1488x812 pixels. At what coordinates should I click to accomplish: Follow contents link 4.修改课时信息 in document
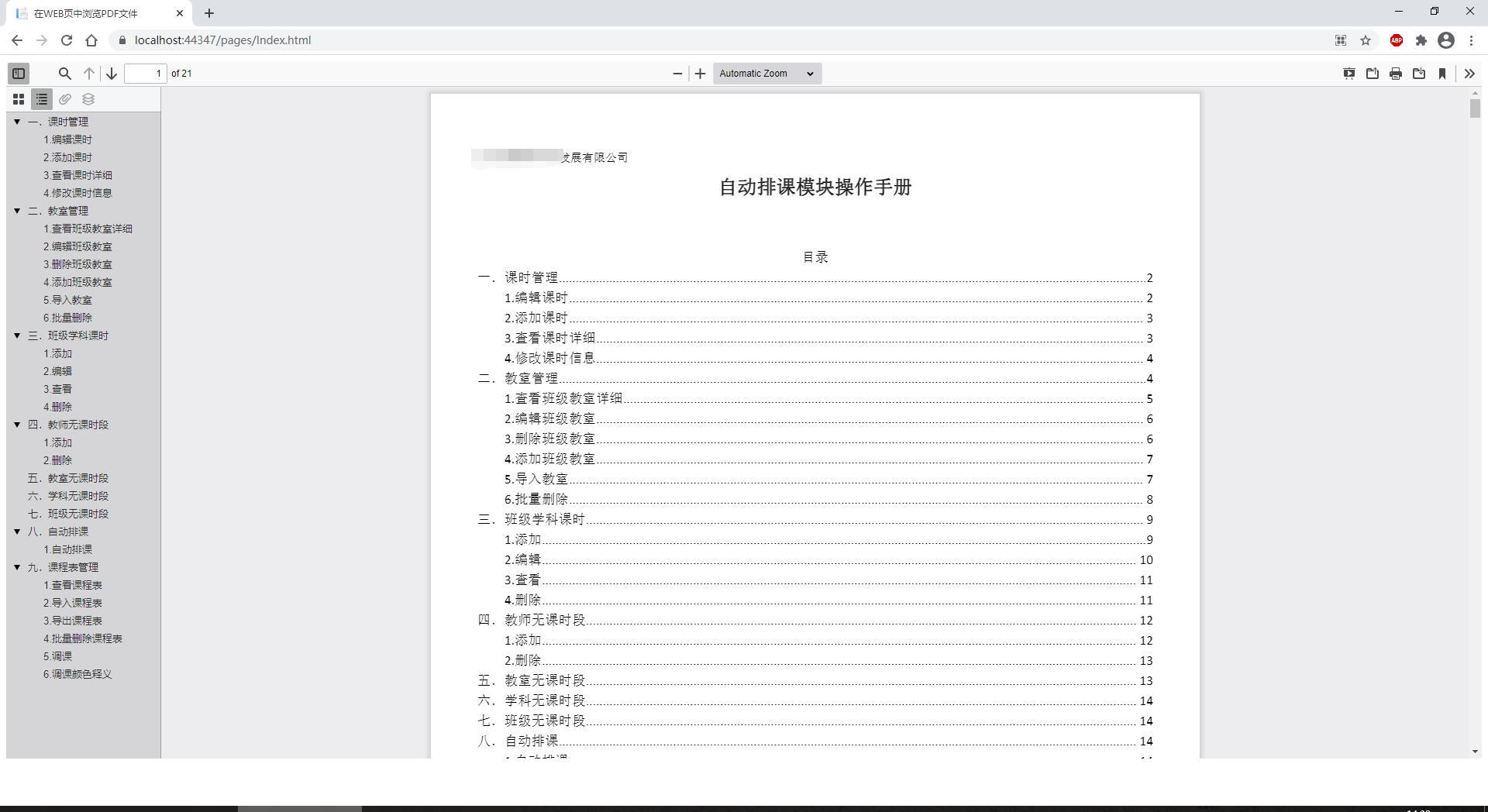point(828,358)
